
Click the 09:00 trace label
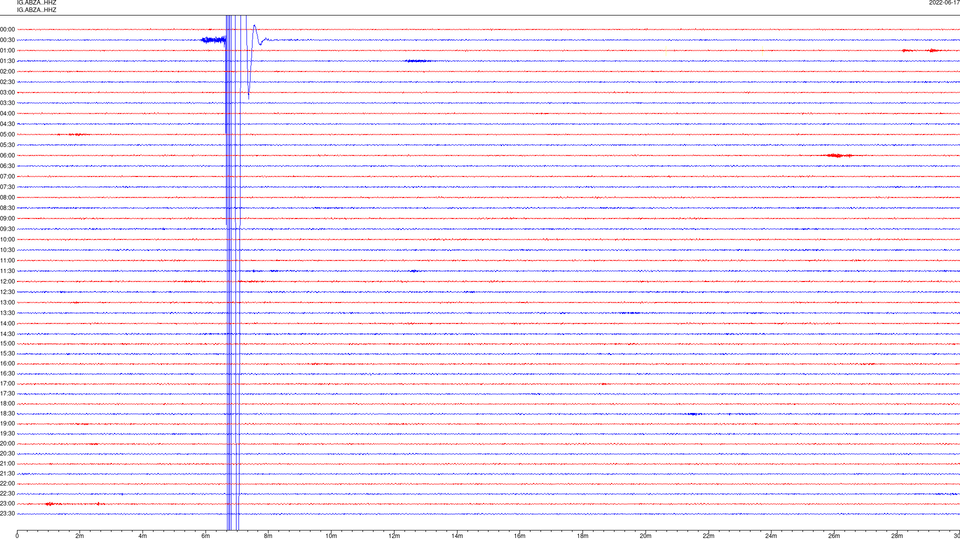coord(7,218)
